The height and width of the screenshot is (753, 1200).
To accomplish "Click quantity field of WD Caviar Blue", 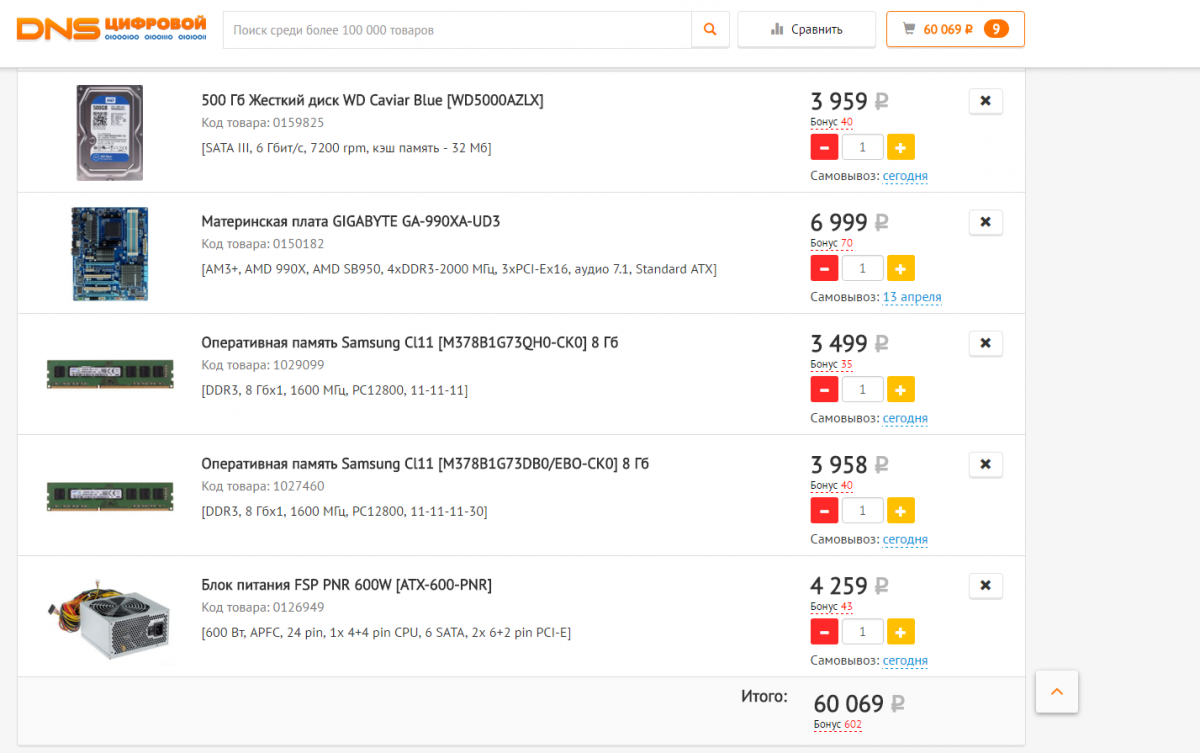I will tap(863, 148).
